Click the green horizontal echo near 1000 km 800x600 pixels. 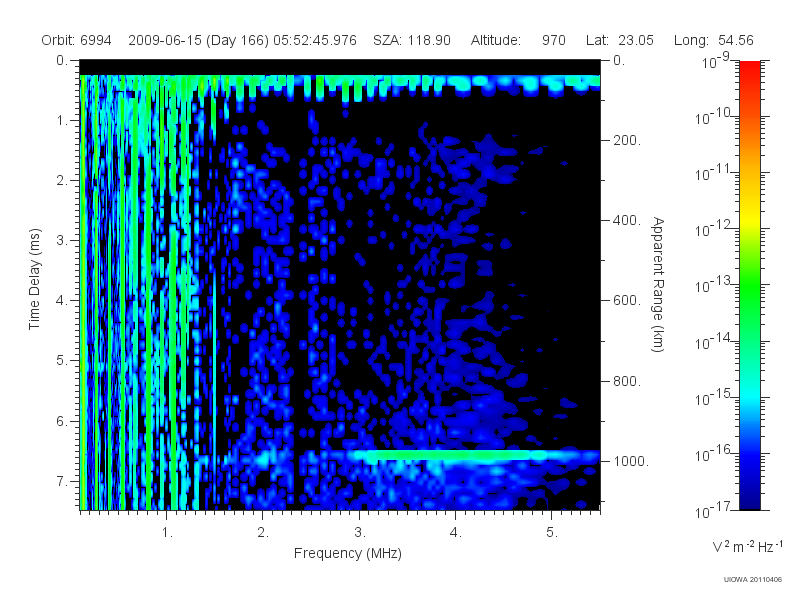(449, 455)
